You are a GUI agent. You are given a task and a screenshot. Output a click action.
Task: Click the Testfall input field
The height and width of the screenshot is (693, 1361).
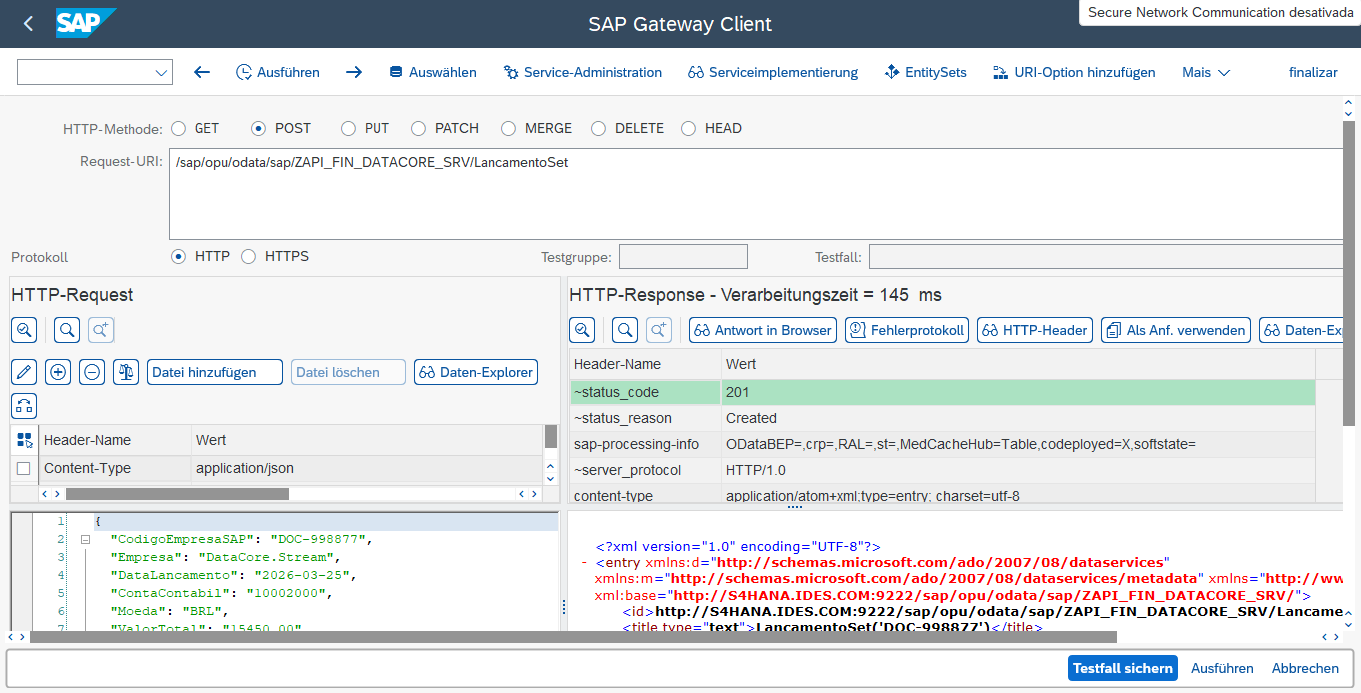coord(1105,257)
